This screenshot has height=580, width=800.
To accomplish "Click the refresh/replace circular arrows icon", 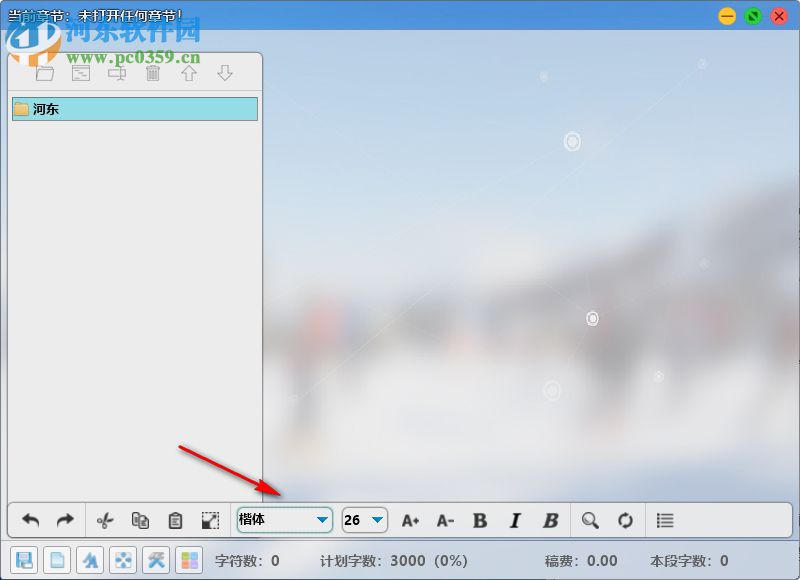I will click(x=625, y=520).
